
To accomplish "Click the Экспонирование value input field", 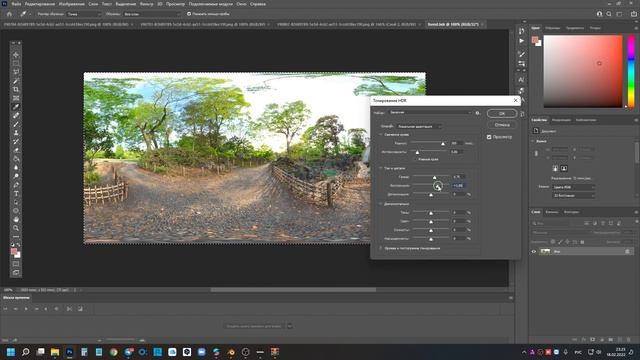I will (x=458, y=185).
